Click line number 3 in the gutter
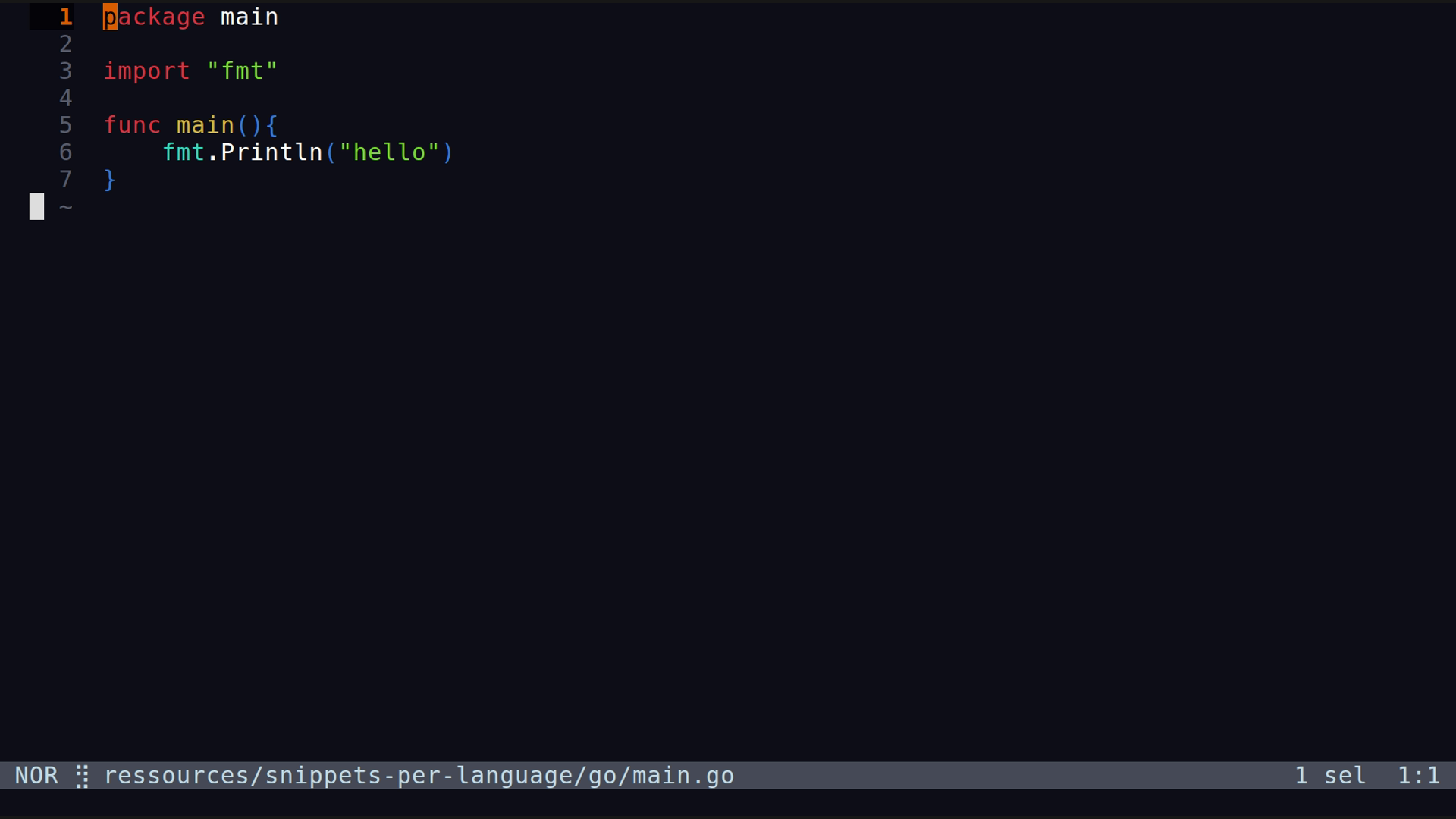The image size is (1456, 819). (66, 71)
